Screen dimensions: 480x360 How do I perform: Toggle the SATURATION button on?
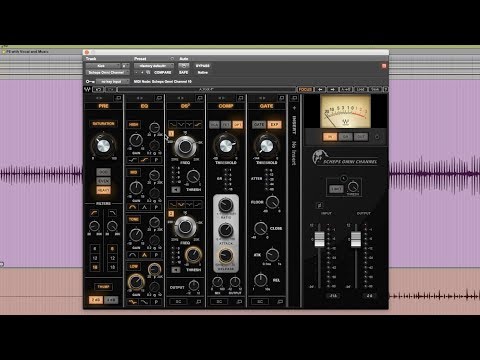click(x=103, y=124)
